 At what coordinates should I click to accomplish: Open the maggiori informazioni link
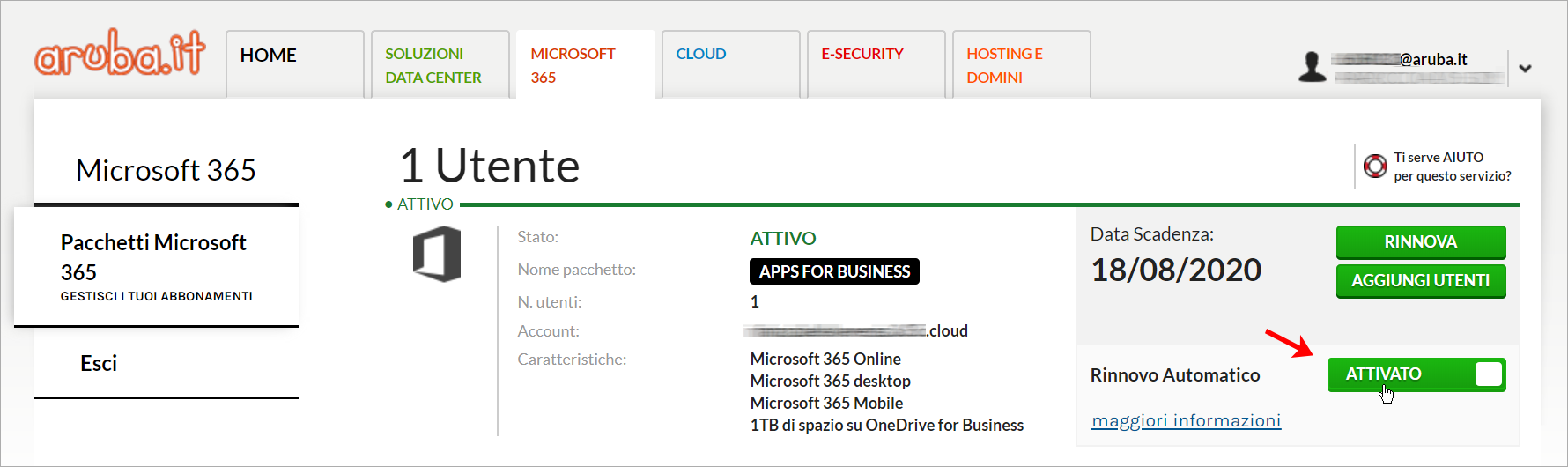(x=1186, y=421)
